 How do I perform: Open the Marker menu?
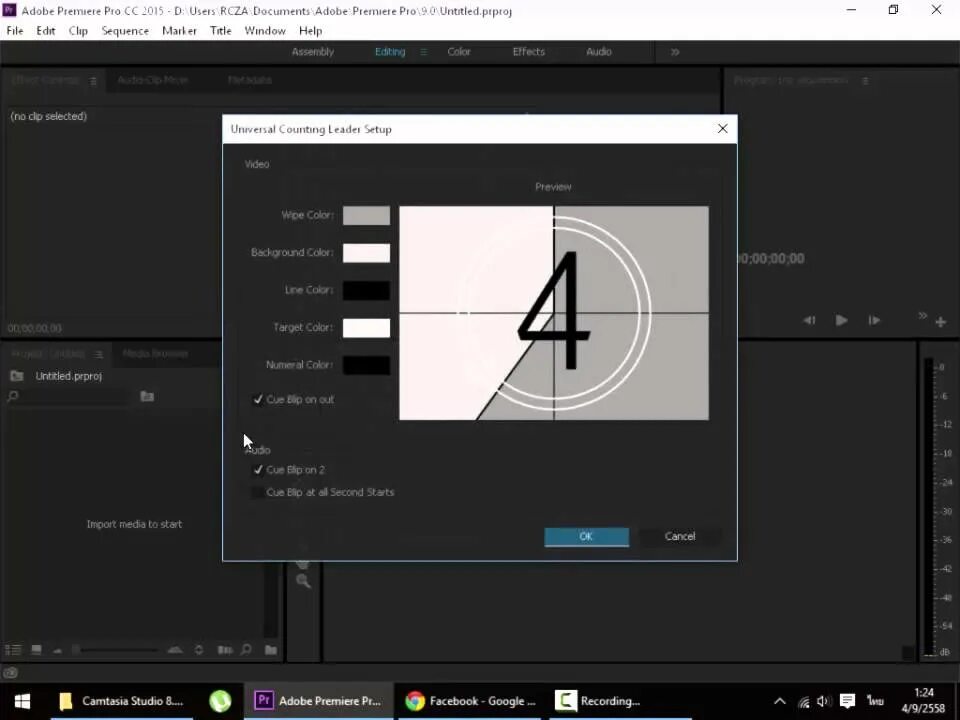pyautogui.click(x=179, y=31)
